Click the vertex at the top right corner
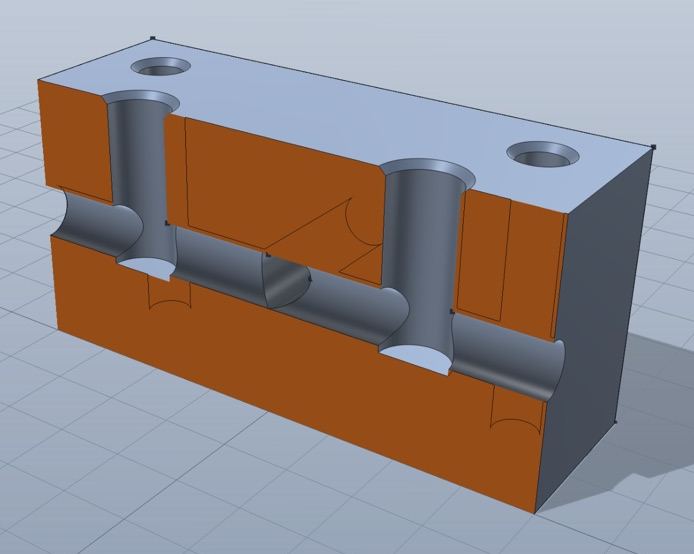694x554 pixels. tap(654, 147)
